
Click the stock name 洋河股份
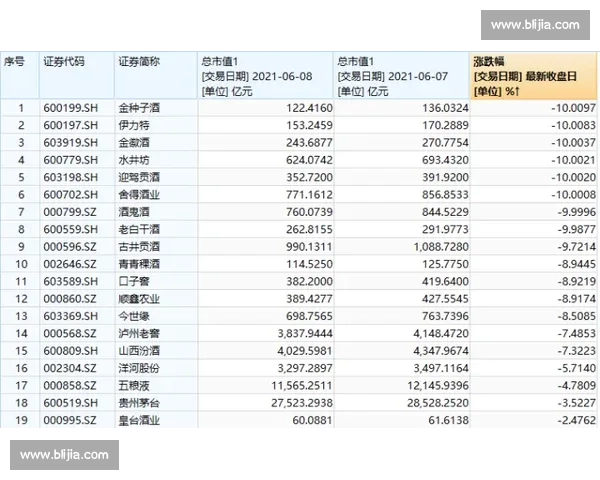tap(139, 368)
